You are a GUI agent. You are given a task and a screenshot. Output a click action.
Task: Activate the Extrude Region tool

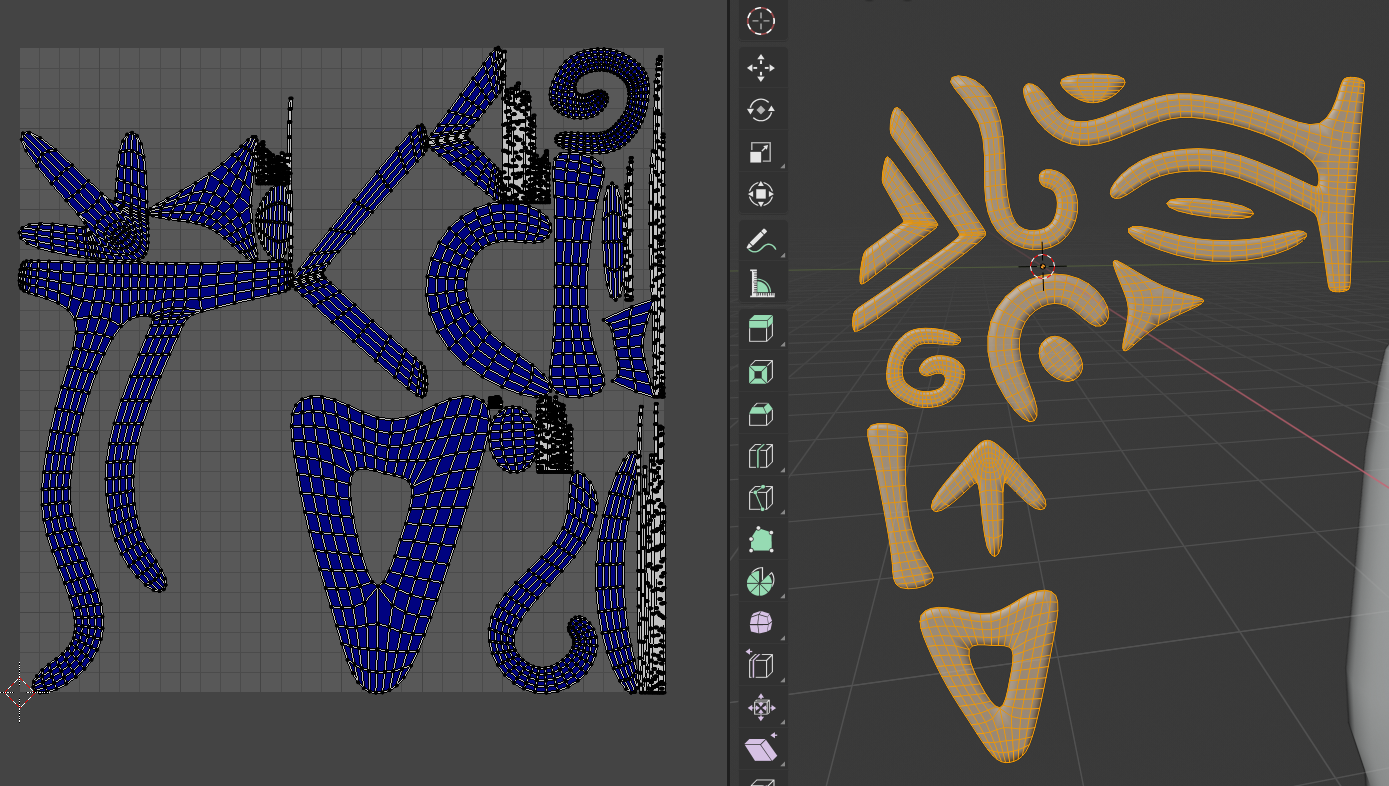point(761,330)
